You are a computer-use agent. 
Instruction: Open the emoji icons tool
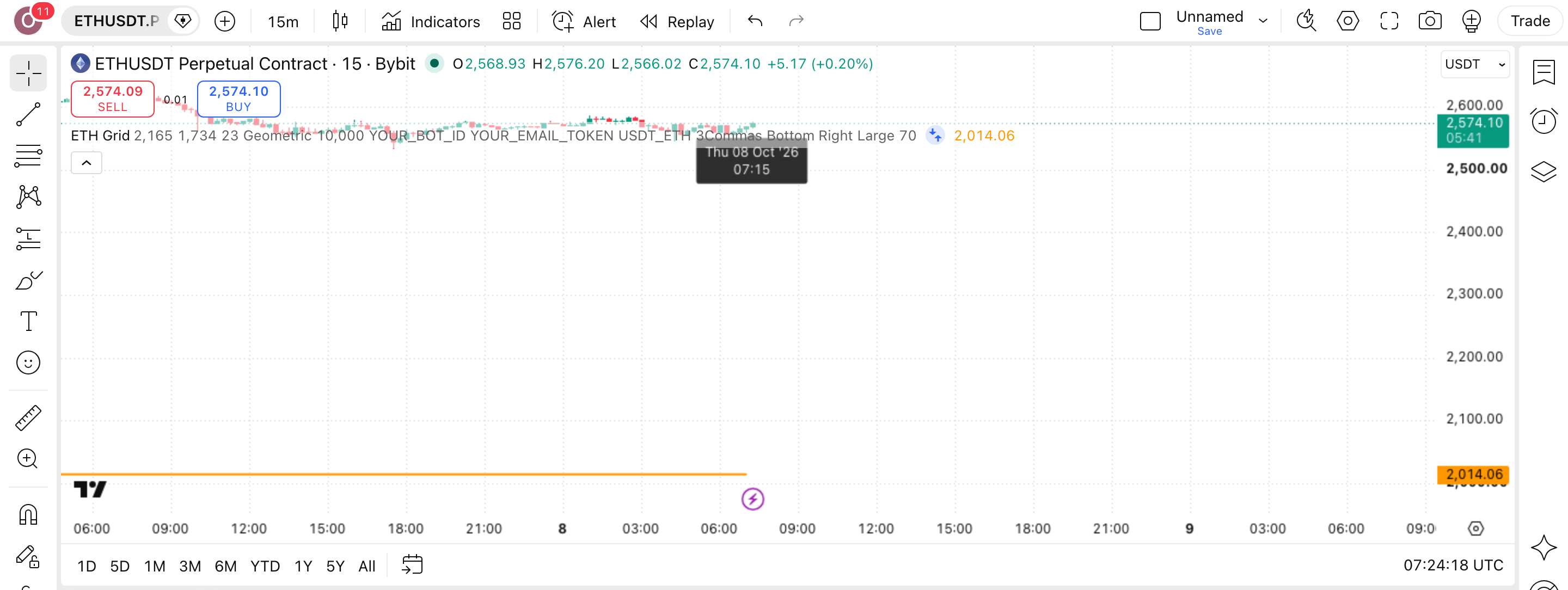28,362
